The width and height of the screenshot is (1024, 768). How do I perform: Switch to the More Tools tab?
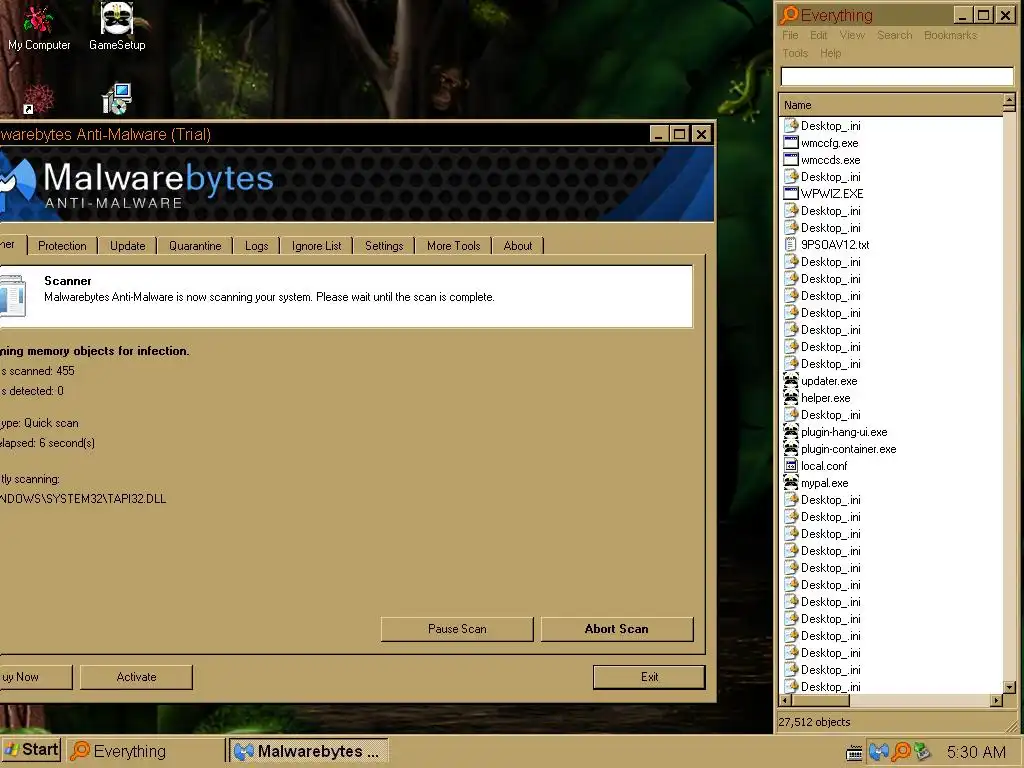[453, 246]
